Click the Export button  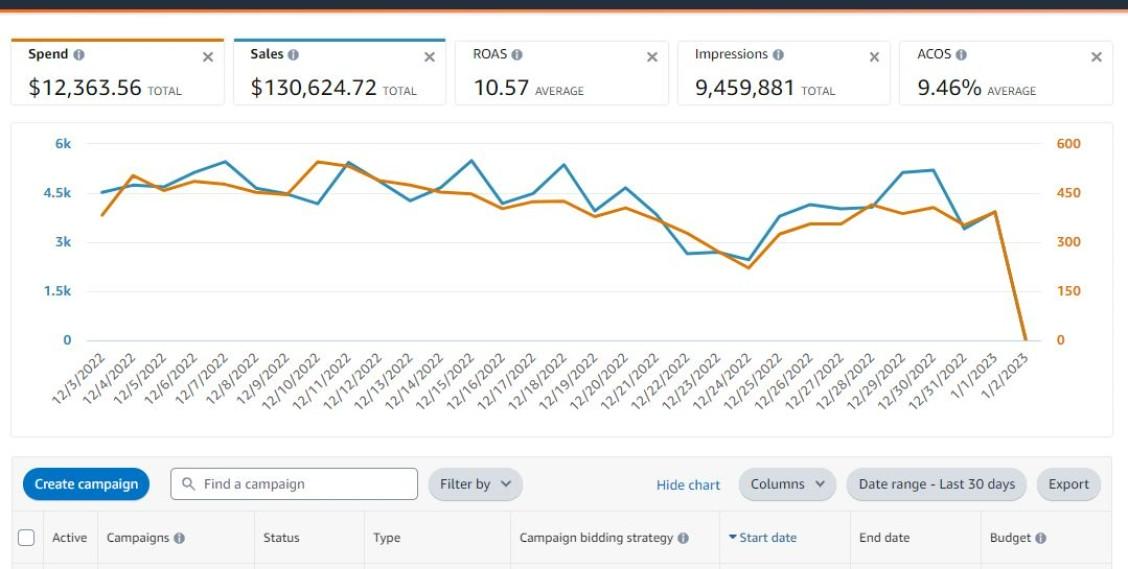(x=1068, y=484)
